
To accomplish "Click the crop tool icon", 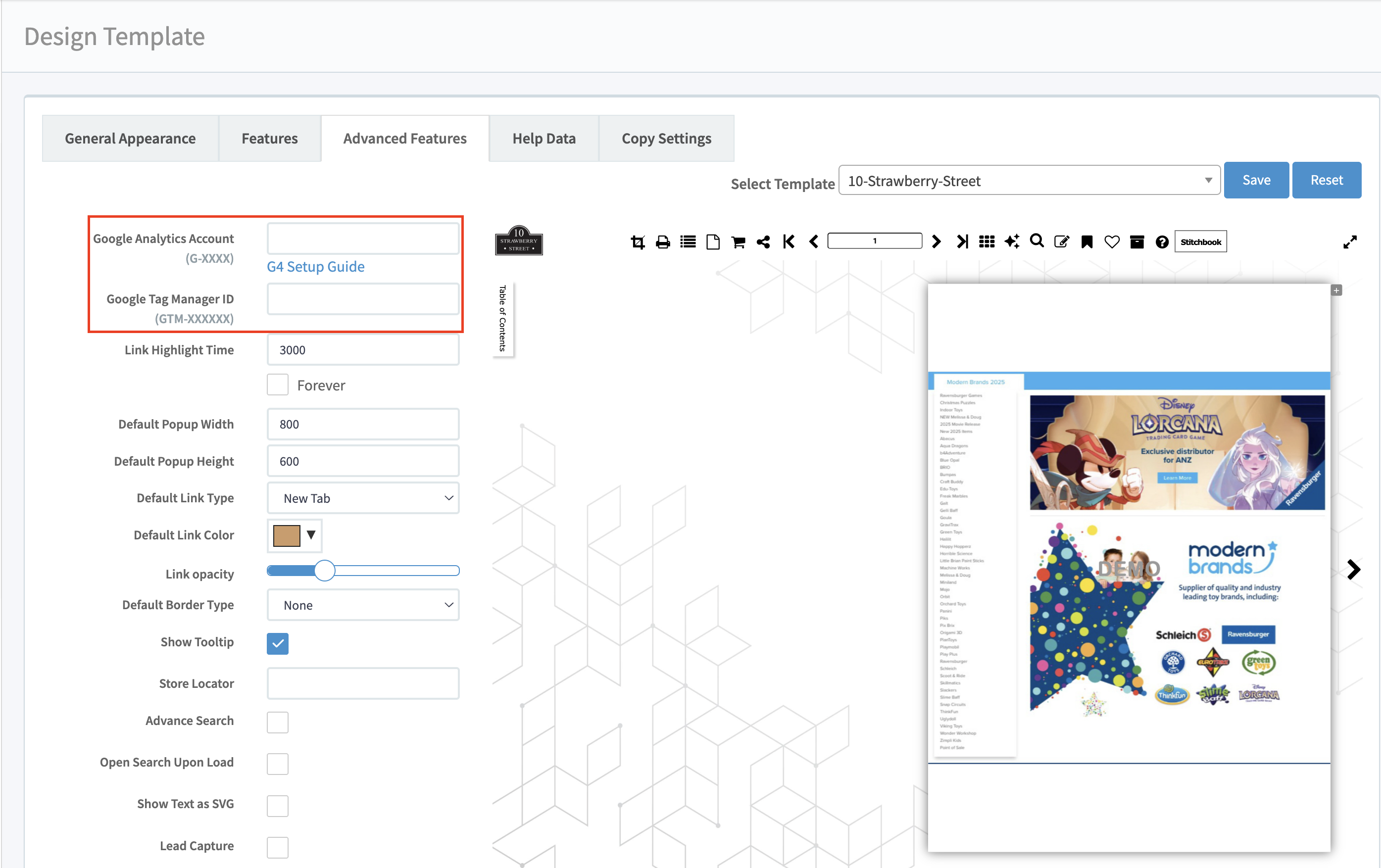I will [x=637, y=242].
